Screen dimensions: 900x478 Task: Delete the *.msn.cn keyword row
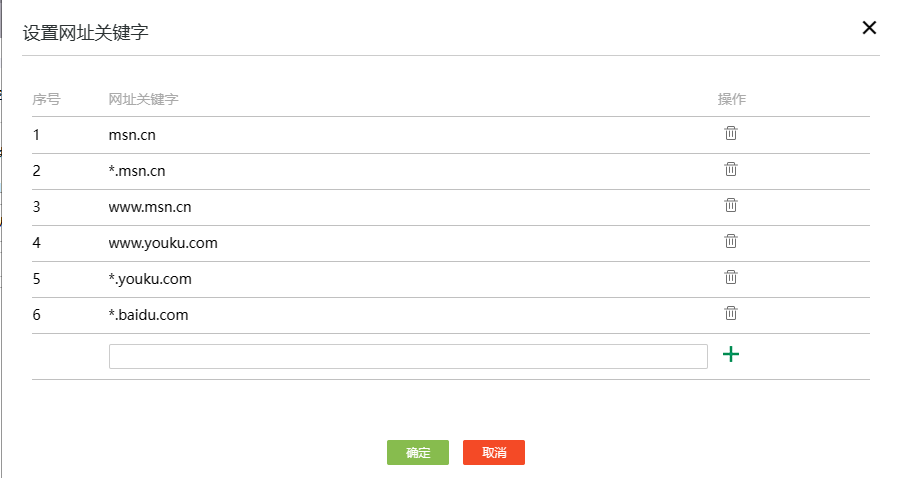[731, 169]
